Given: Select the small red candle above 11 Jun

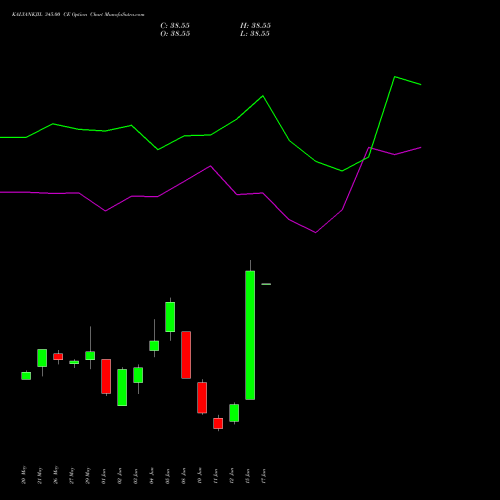Looking at the screenshot, I should [x=218, y=423].
